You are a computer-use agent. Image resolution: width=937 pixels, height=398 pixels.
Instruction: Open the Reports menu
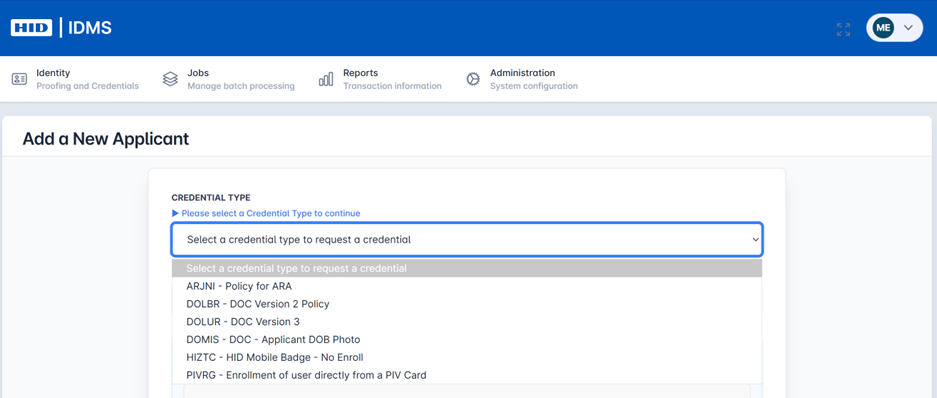tap(380, 79)
